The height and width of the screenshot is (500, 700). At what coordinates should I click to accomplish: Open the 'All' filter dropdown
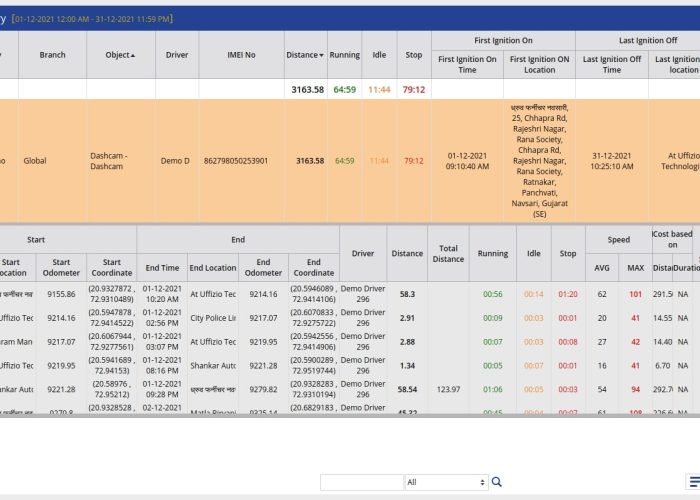click(446, 482)
